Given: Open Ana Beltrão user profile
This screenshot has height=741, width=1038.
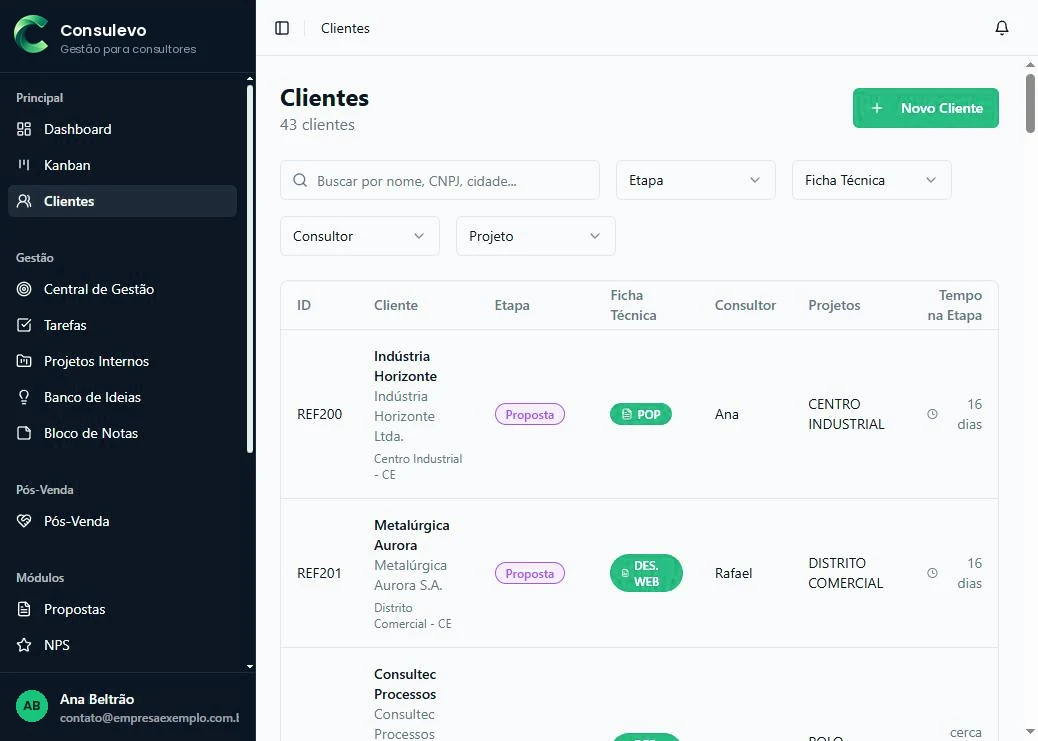Looking at the screenshot, I should click(127, 707).
